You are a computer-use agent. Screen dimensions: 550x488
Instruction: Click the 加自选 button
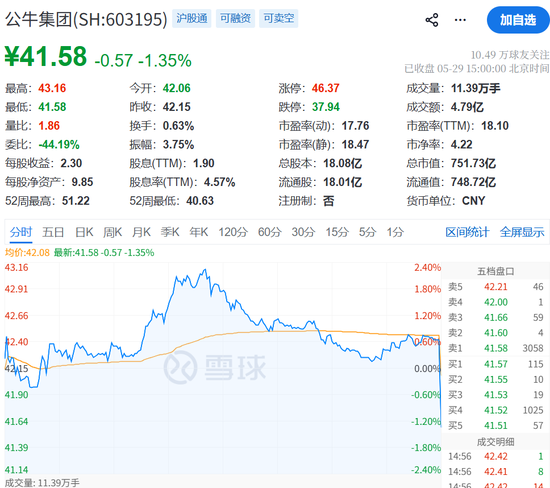pos(518,20)
